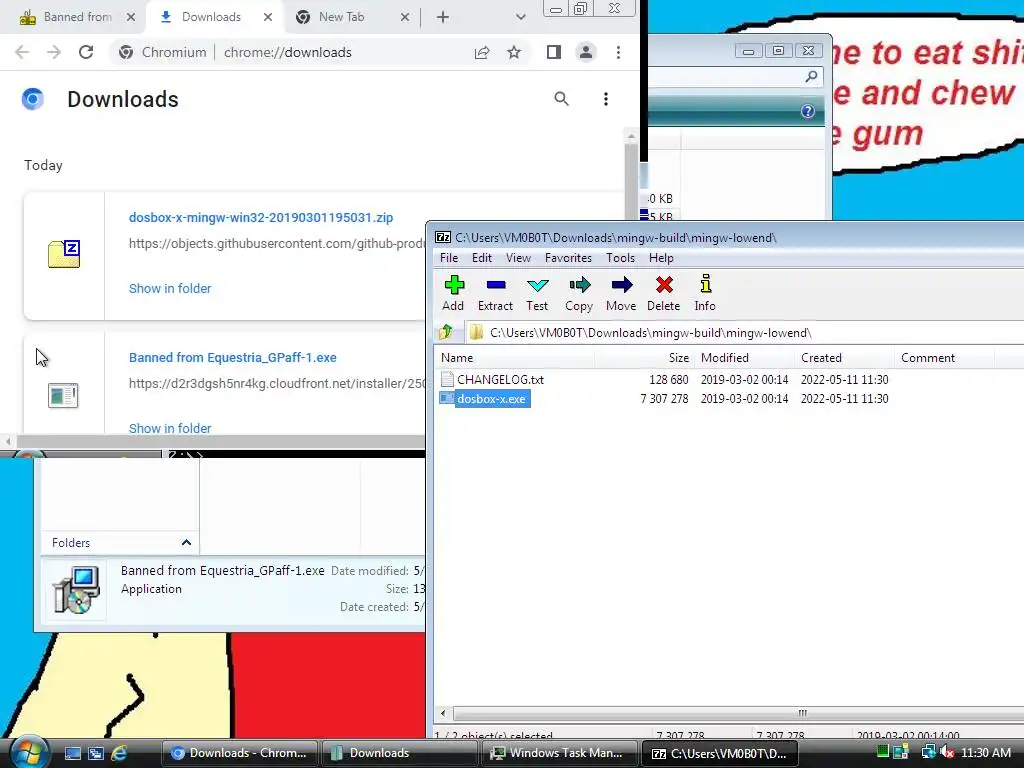This screenshot has height=768, width=1024.
Task: Open the Favorites menu in 7-Zip
Action: [568, 258]
